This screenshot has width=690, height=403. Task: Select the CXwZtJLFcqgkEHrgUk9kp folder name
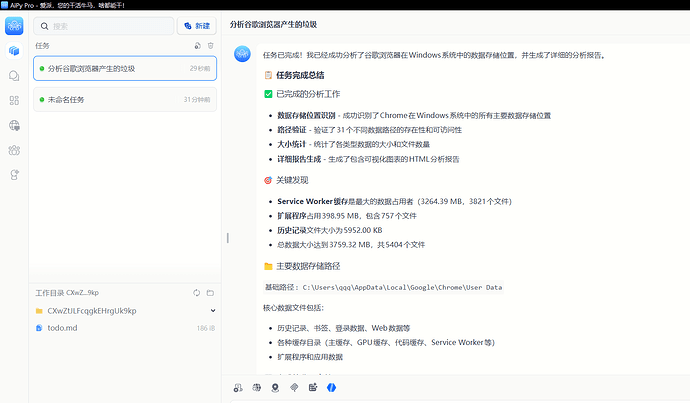pos(92,311)
